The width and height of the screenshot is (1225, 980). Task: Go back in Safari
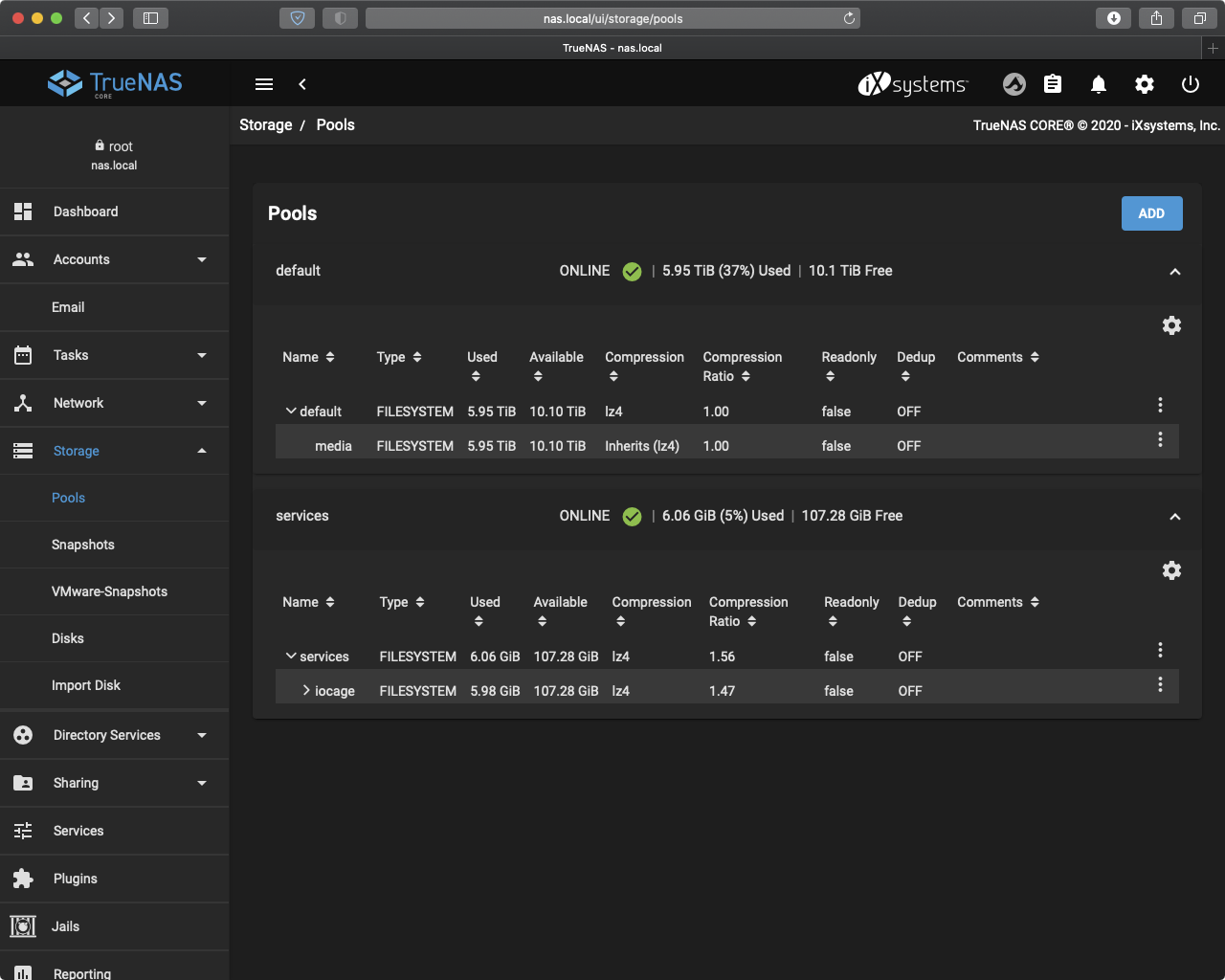pos(87,18)
